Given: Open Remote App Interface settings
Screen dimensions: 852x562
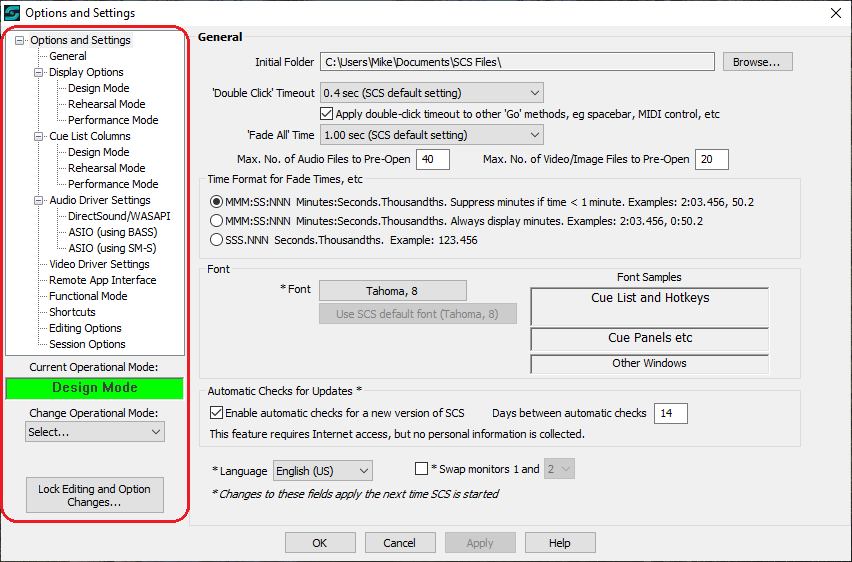Looking at the screenshot, I should (x=102, y=280).
